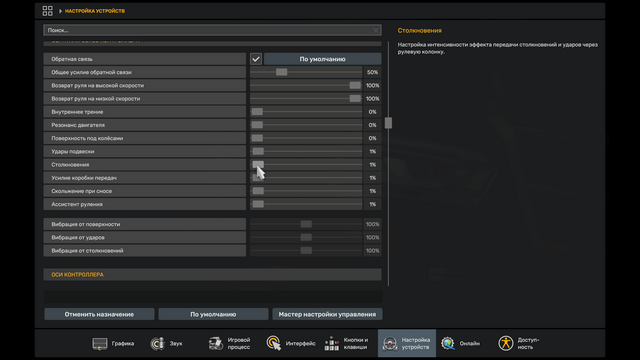Viewport: 640px width, 360px height.
Task: Select Вибрация от столкновений label
Action: [87, 251]
